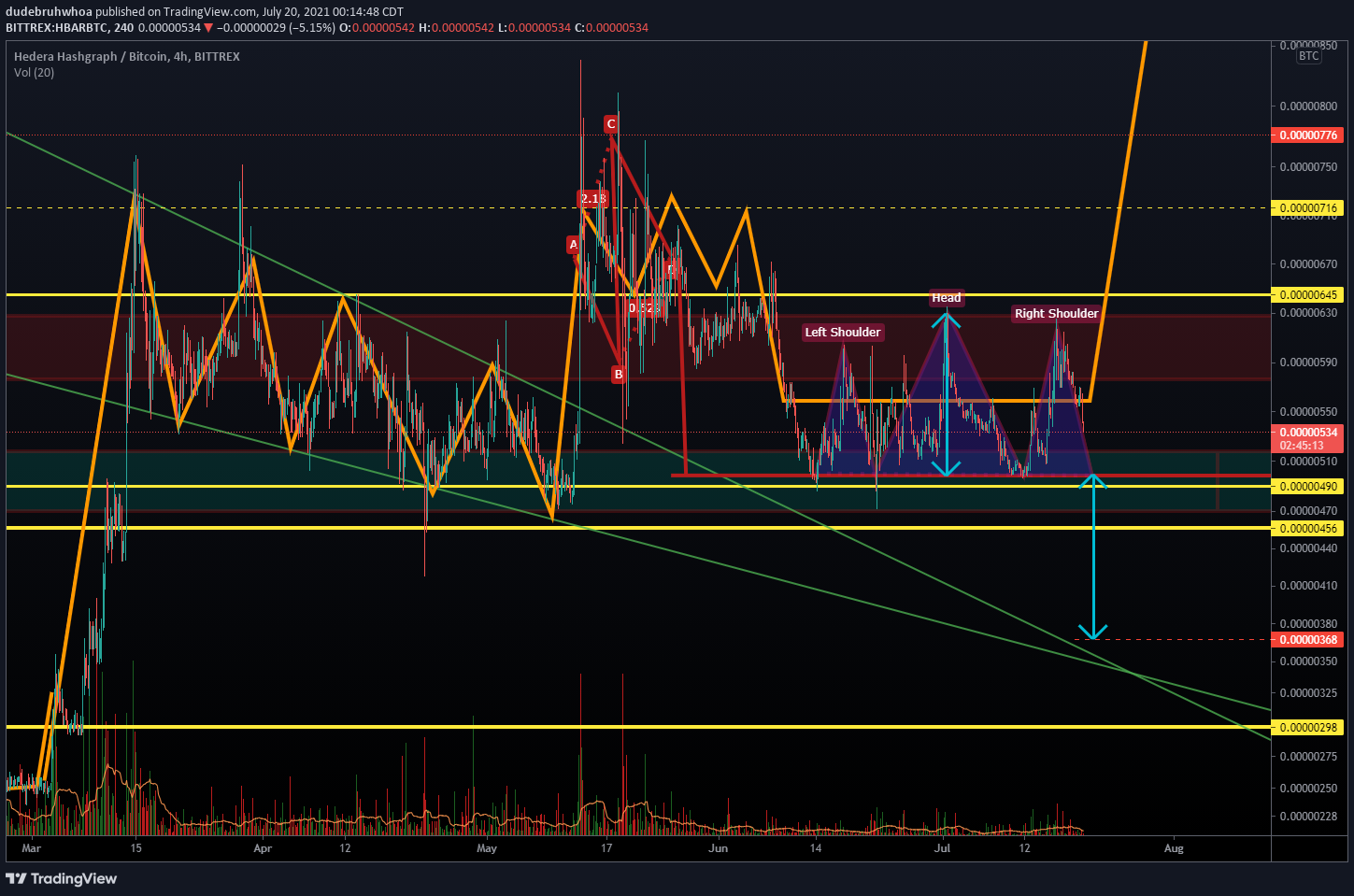Click the 0.00000410 price axis tick
Viewport: 1354px width, 896px height.
point(1308,587)
